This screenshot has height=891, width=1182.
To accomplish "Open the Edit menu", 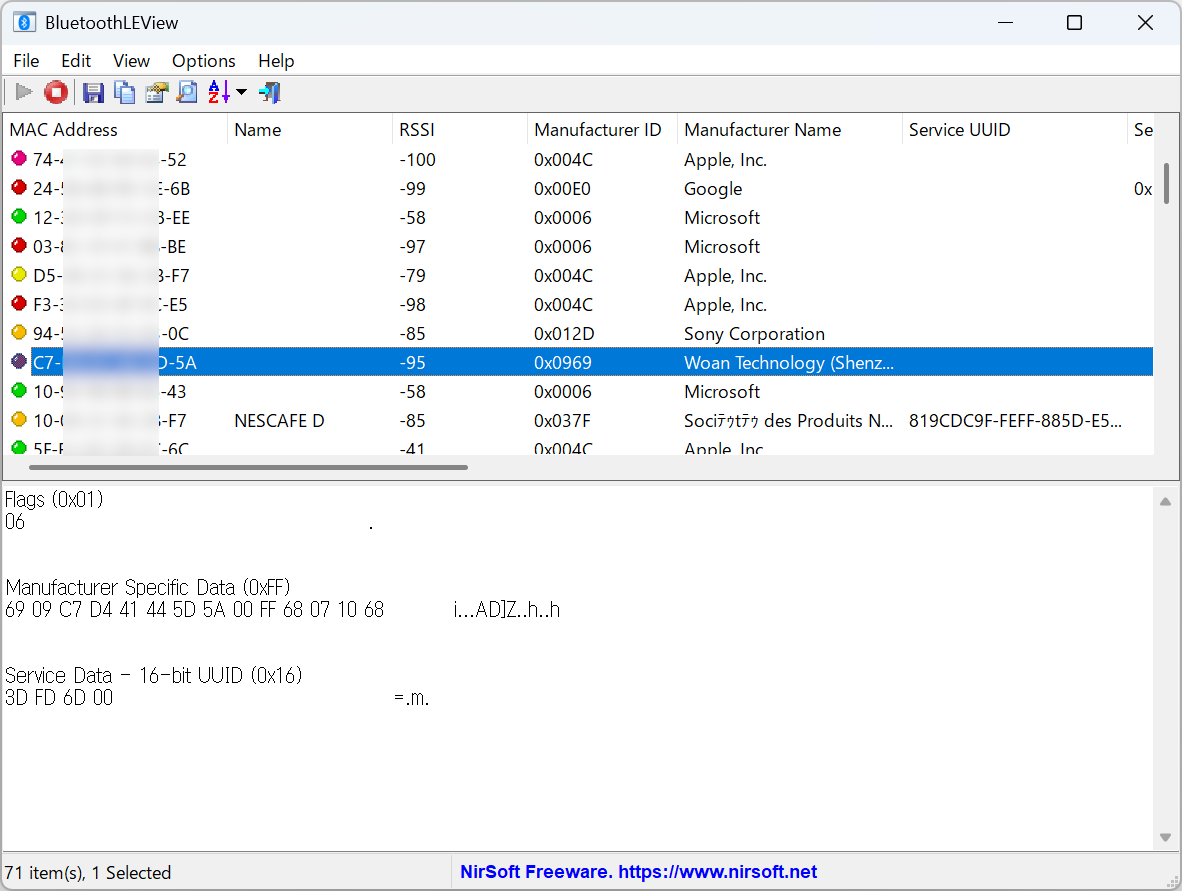I will click(x=76, y=61).
